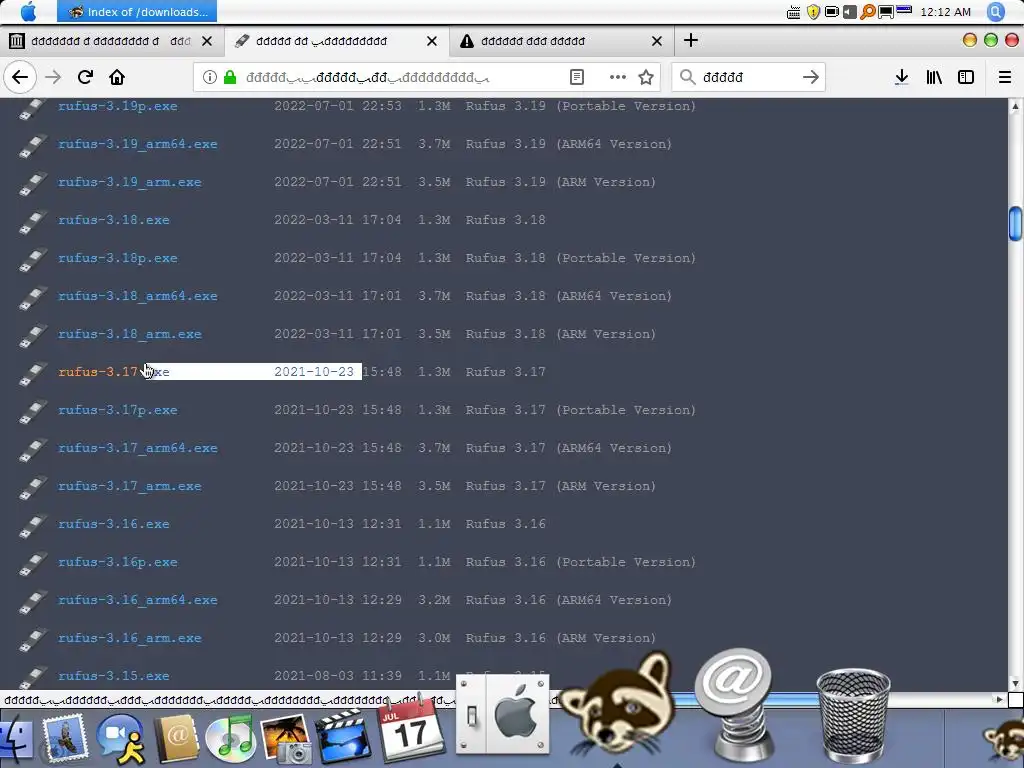Close the warning-icon tab
Screen dimensions: 1024x768
pos(657,41)
